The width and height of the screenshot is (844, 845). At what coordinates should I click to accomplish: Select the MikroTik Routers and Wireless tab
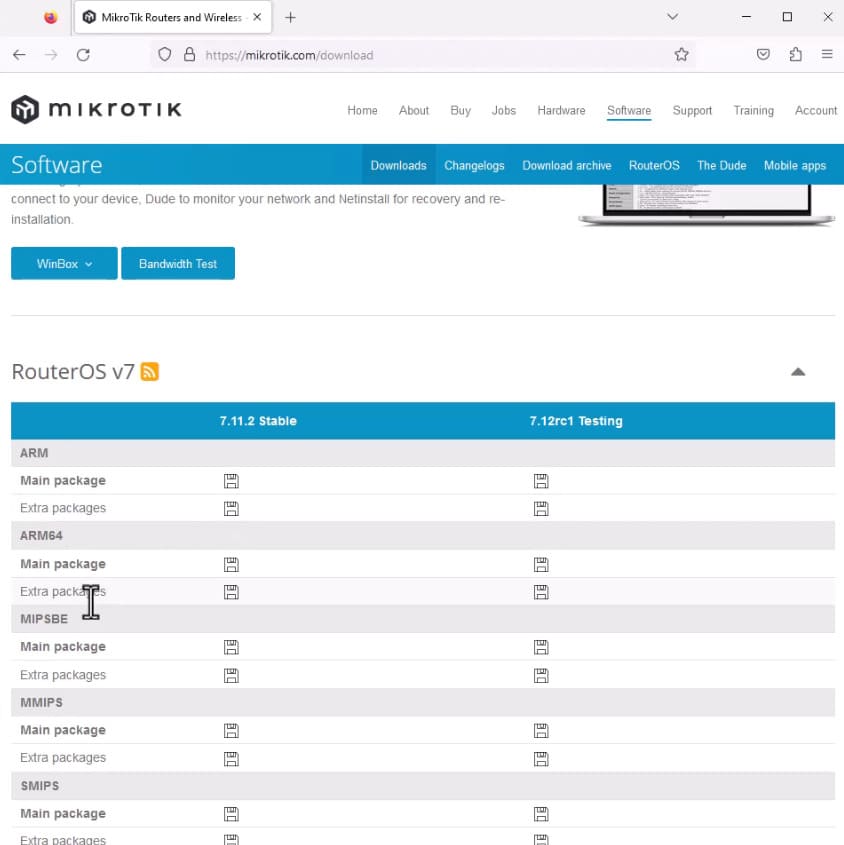[172, 17]
